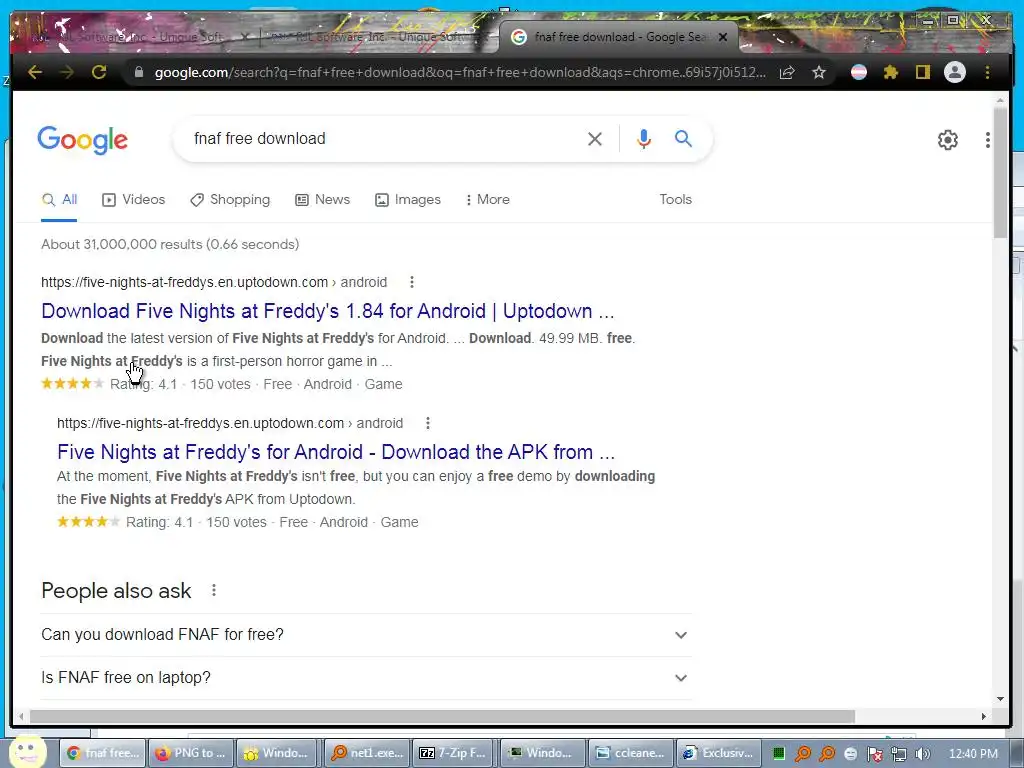Screen dimensions: 1024x768
Task: Open the Start button smiley face
Action: click(27, 752)
